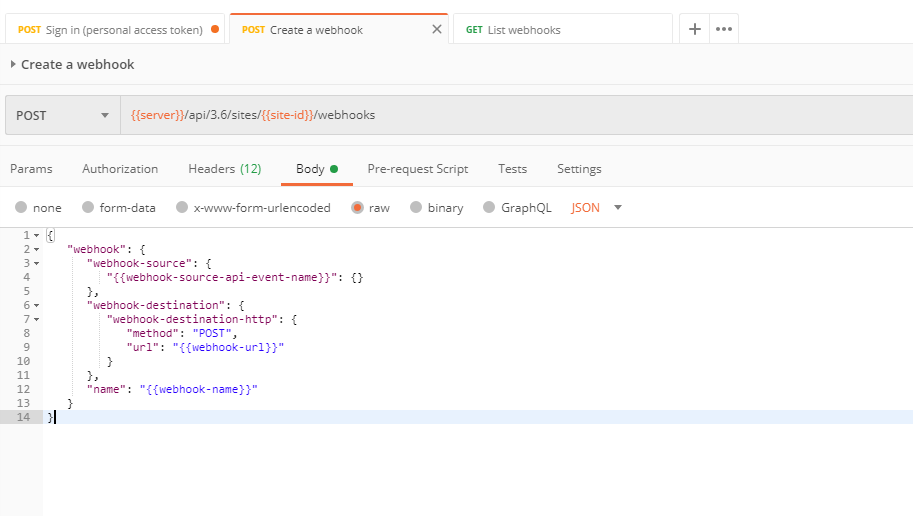Select form-data body type

[x=88, y=208]
